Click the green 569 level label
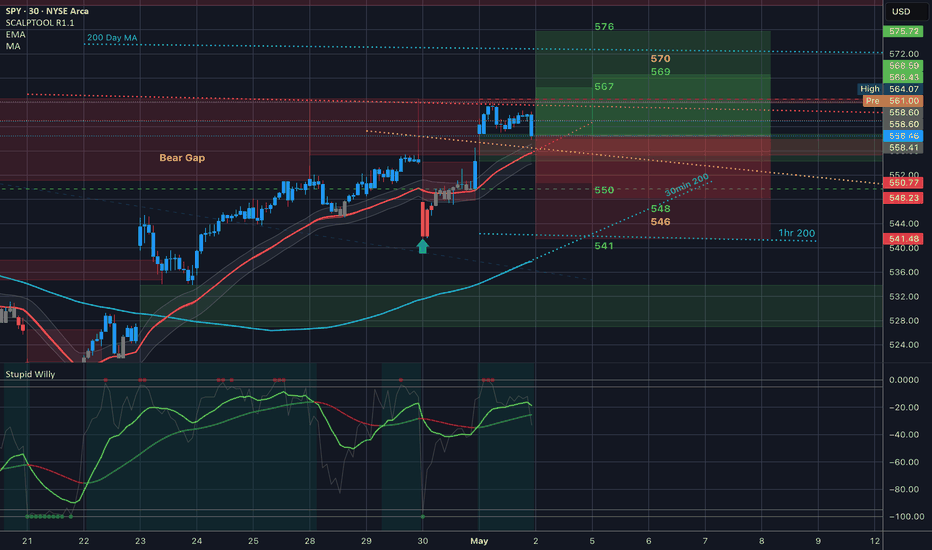Image resolution: width=932 pixels, height=550 pixels. pyautogui.click(x=660, y=72)
